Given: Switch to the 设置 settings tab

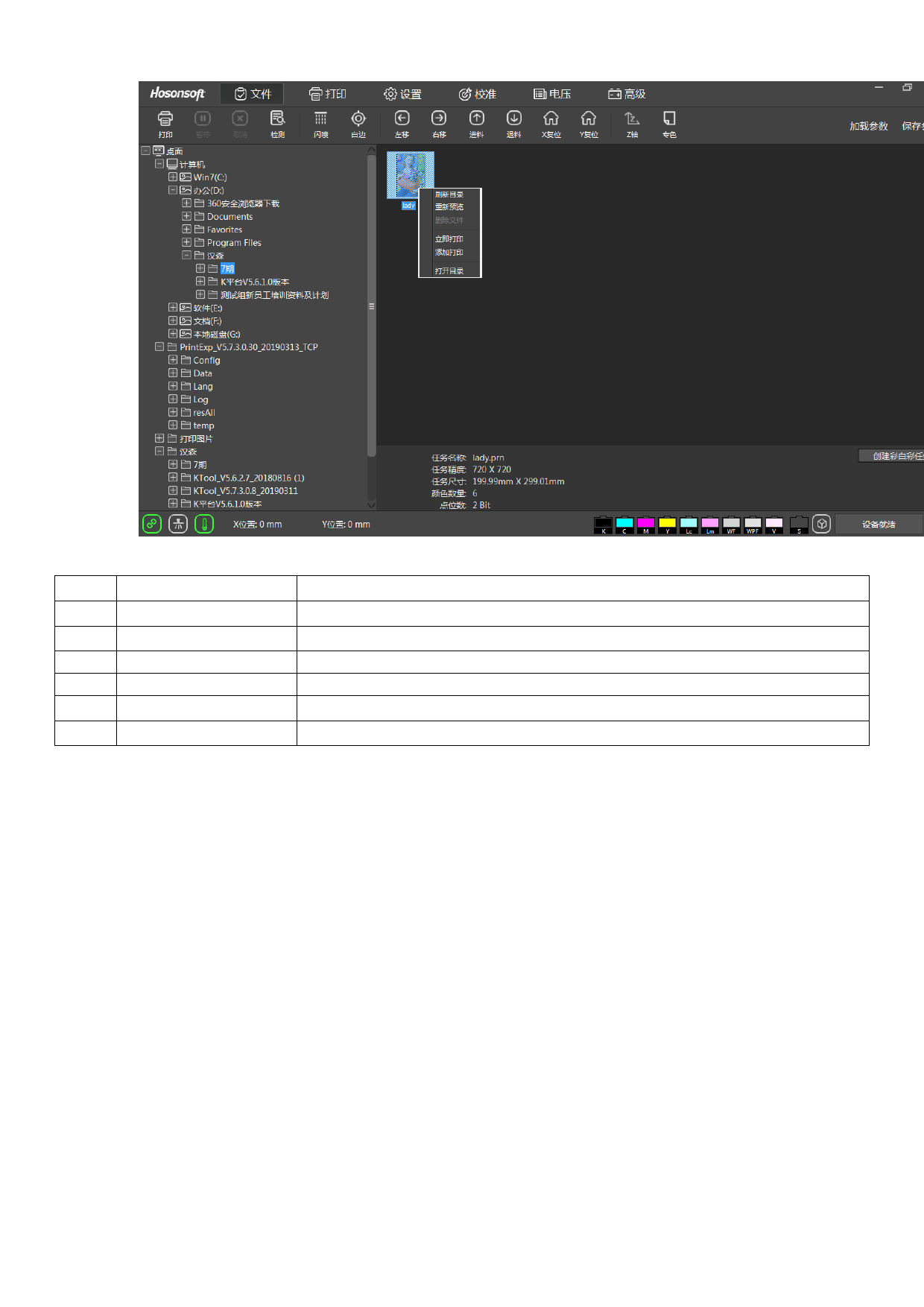Looking at the screenshot, I should click(402, 94).
